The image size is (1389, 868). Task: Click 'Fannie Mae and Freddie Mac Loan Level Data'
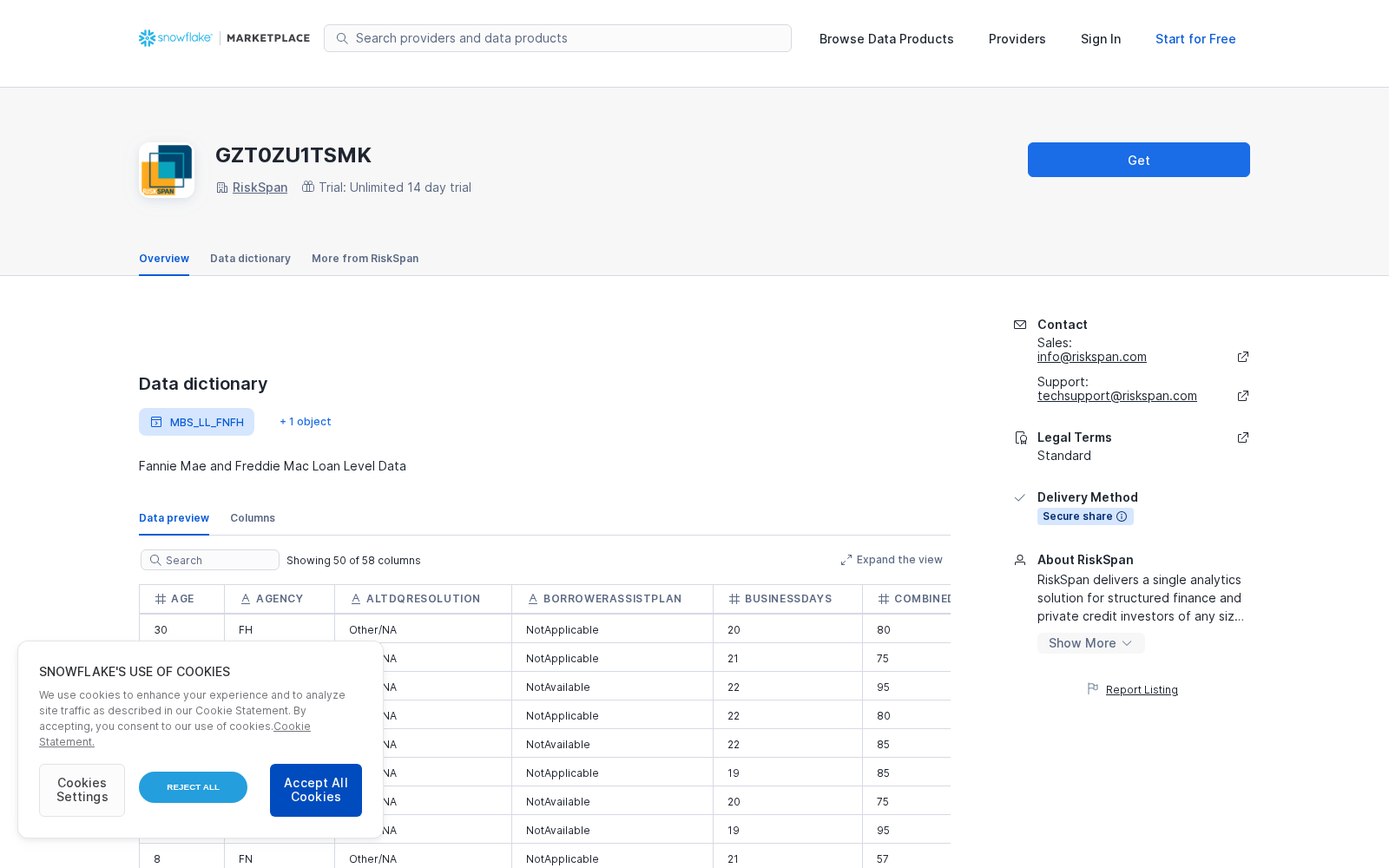click(273, 466)
